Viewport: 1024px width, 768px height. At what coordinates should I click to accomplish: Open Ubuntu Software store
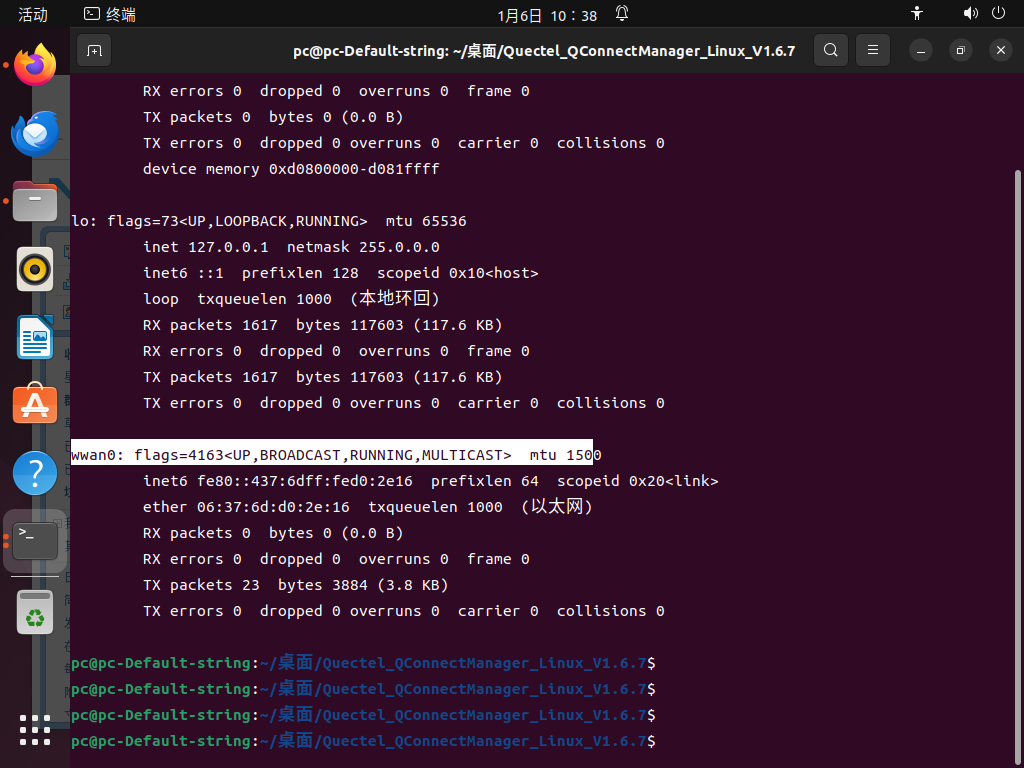(35, 405)
